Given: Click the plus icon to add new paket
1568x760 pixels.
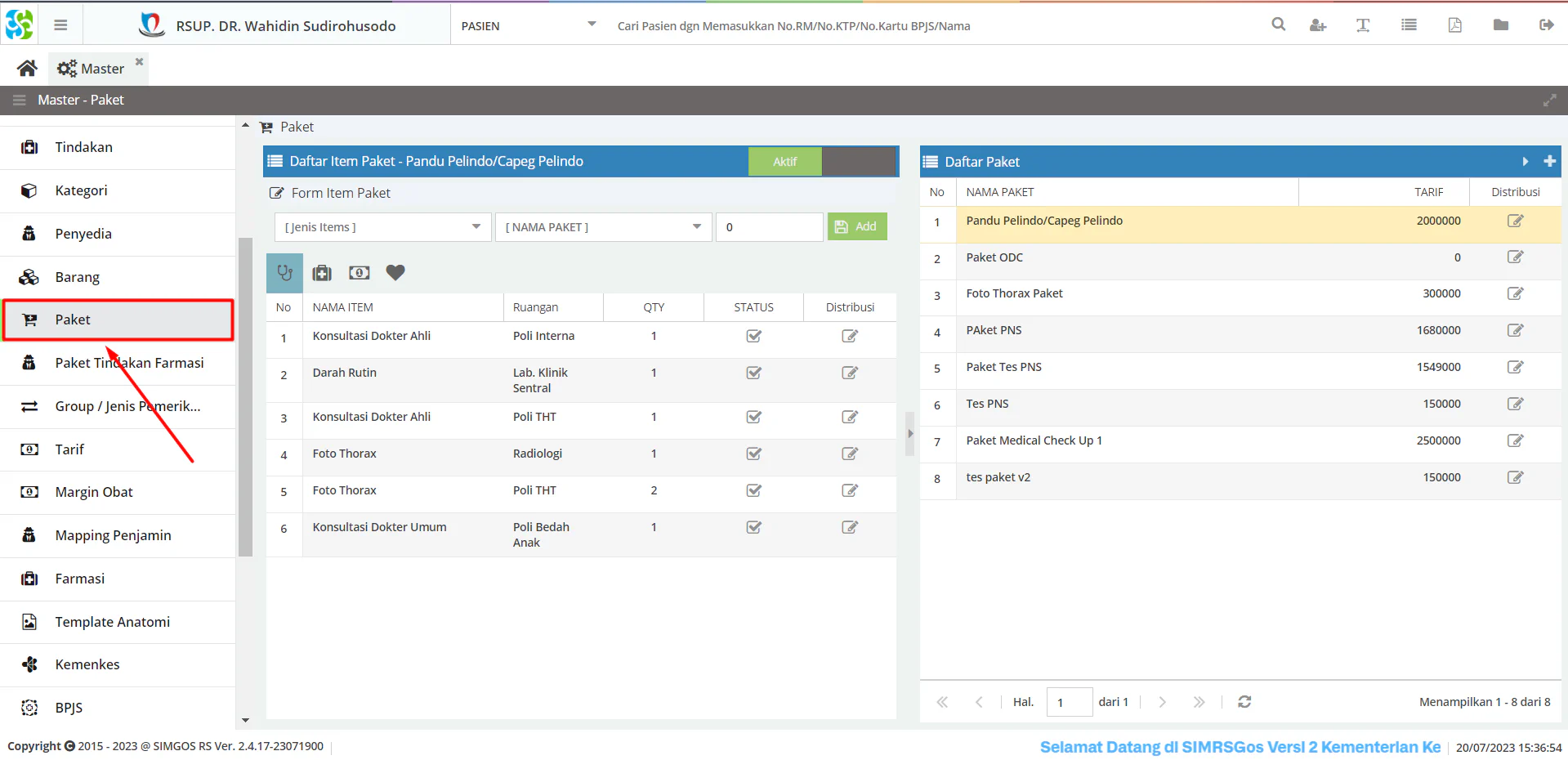Looking at the screenshot, I should [1549, 162].
